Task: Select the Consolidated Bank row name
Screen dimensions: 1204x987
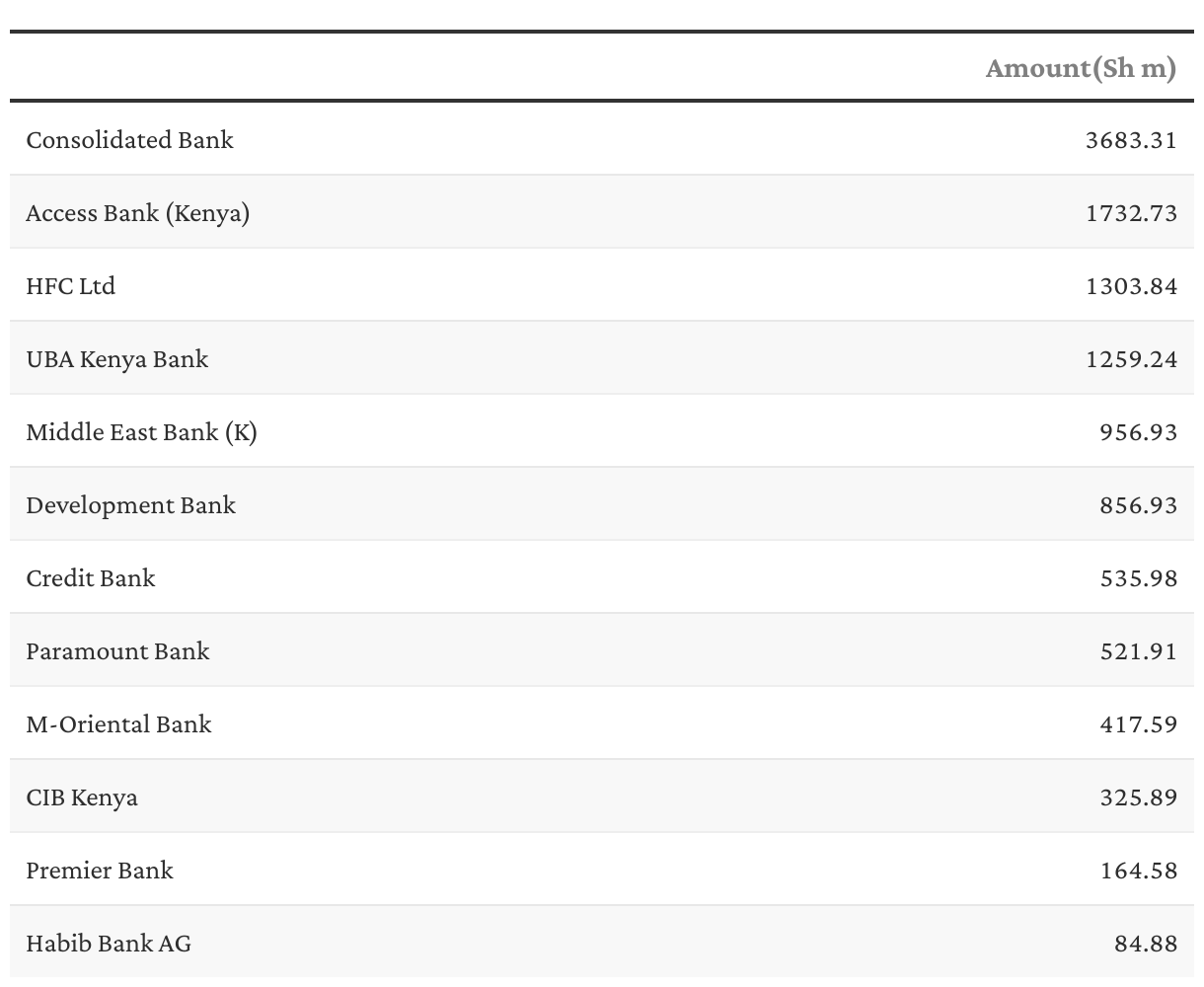Action: [x=129, y=140]
